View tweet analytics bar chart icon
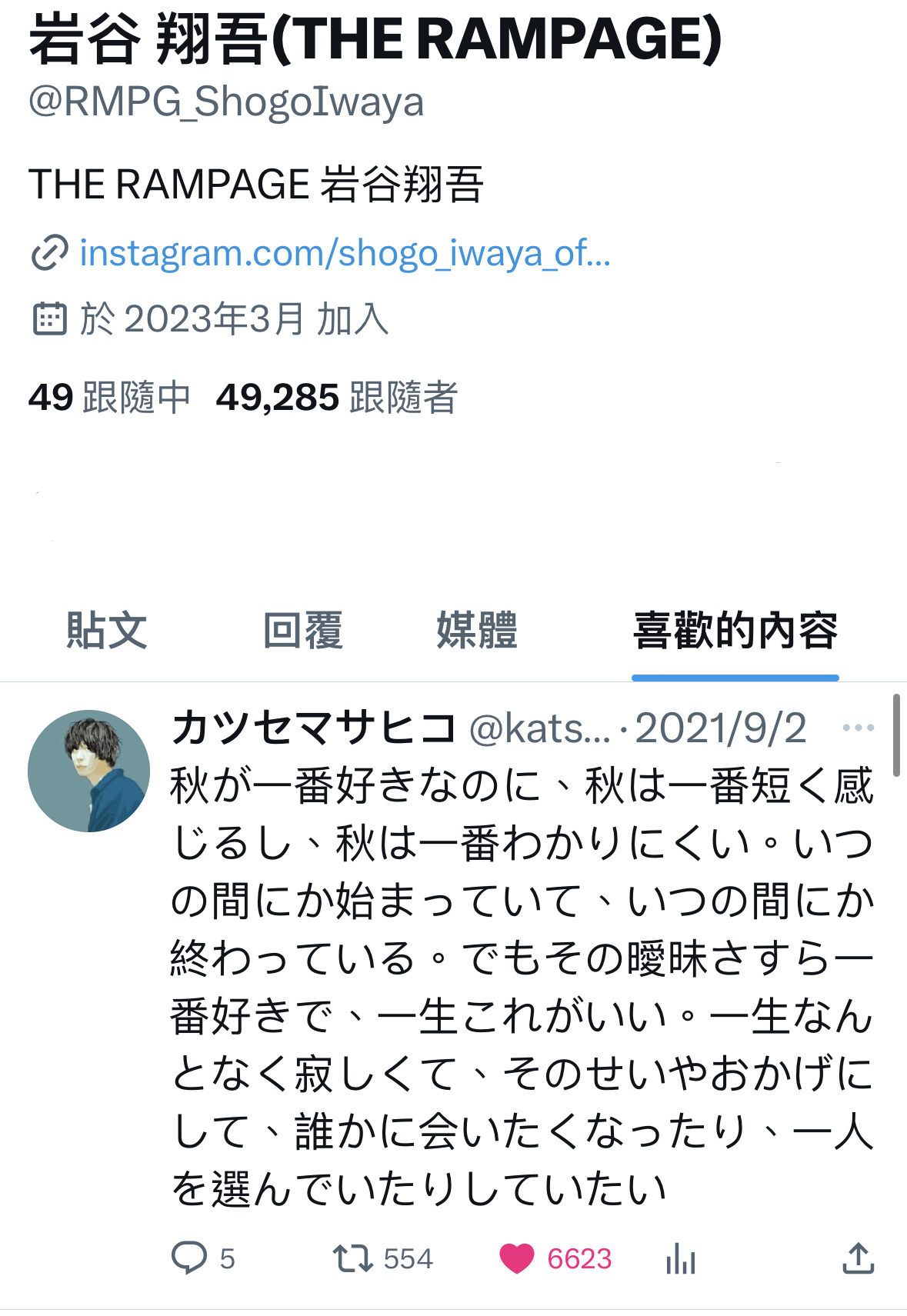The width and height of the screenshot is (907, 1316). coord(681,1259)
